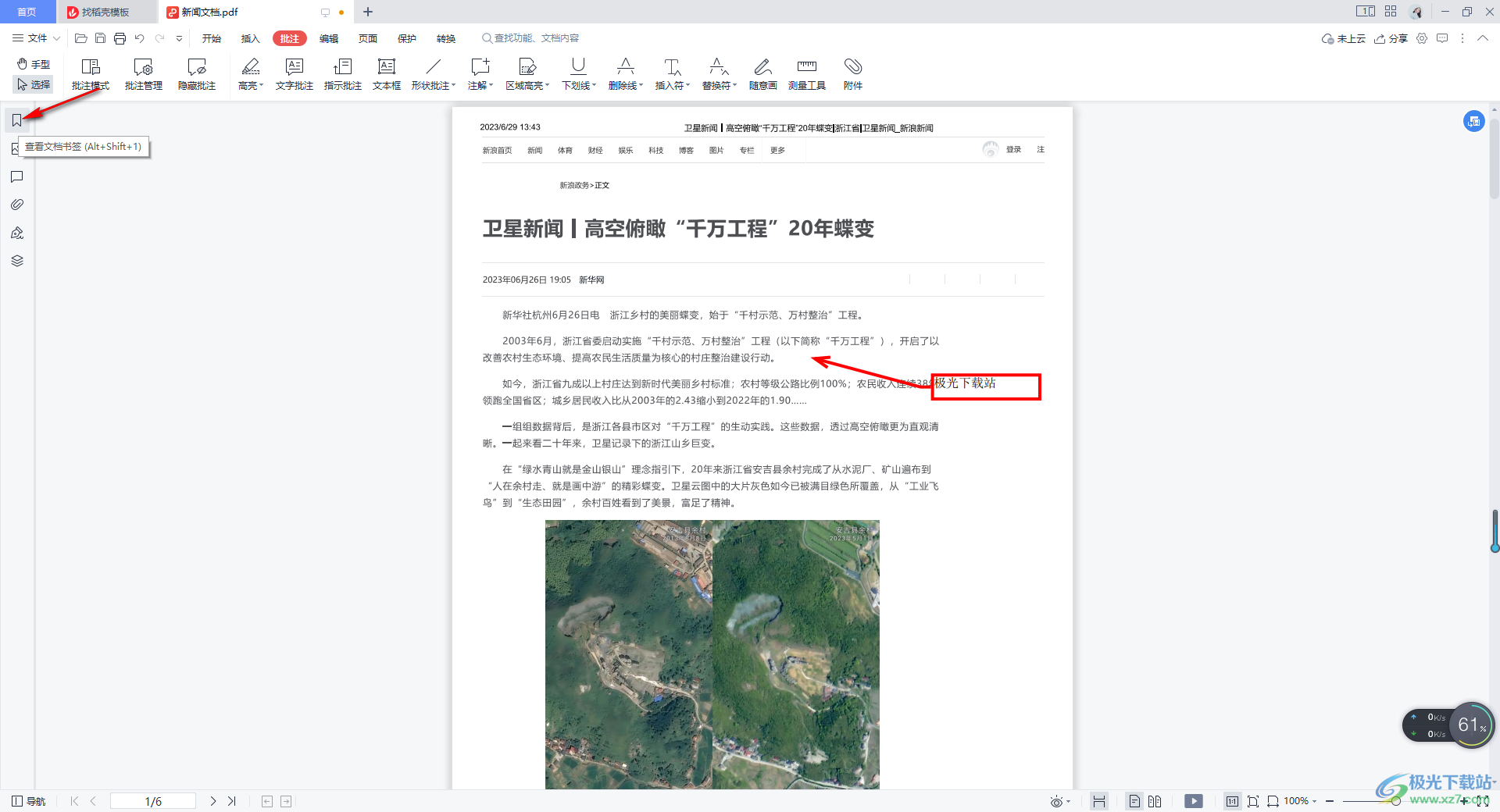
Task: Switch to the 选择 select tool
Action: (34, 84)
